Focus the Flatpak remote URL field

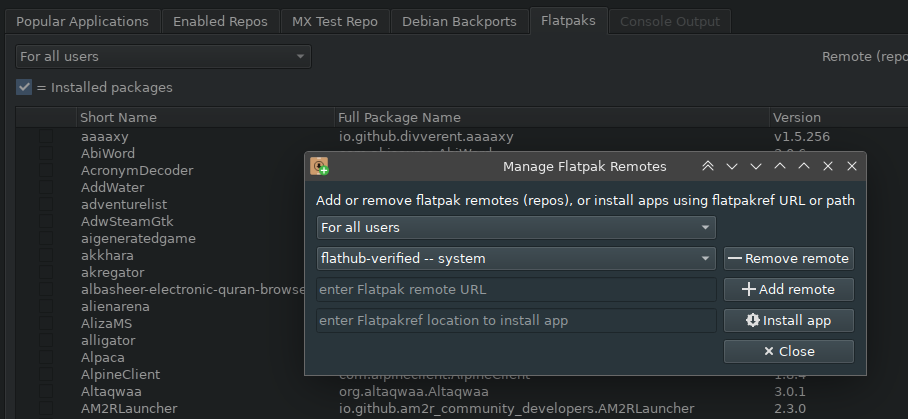(516, 289)
